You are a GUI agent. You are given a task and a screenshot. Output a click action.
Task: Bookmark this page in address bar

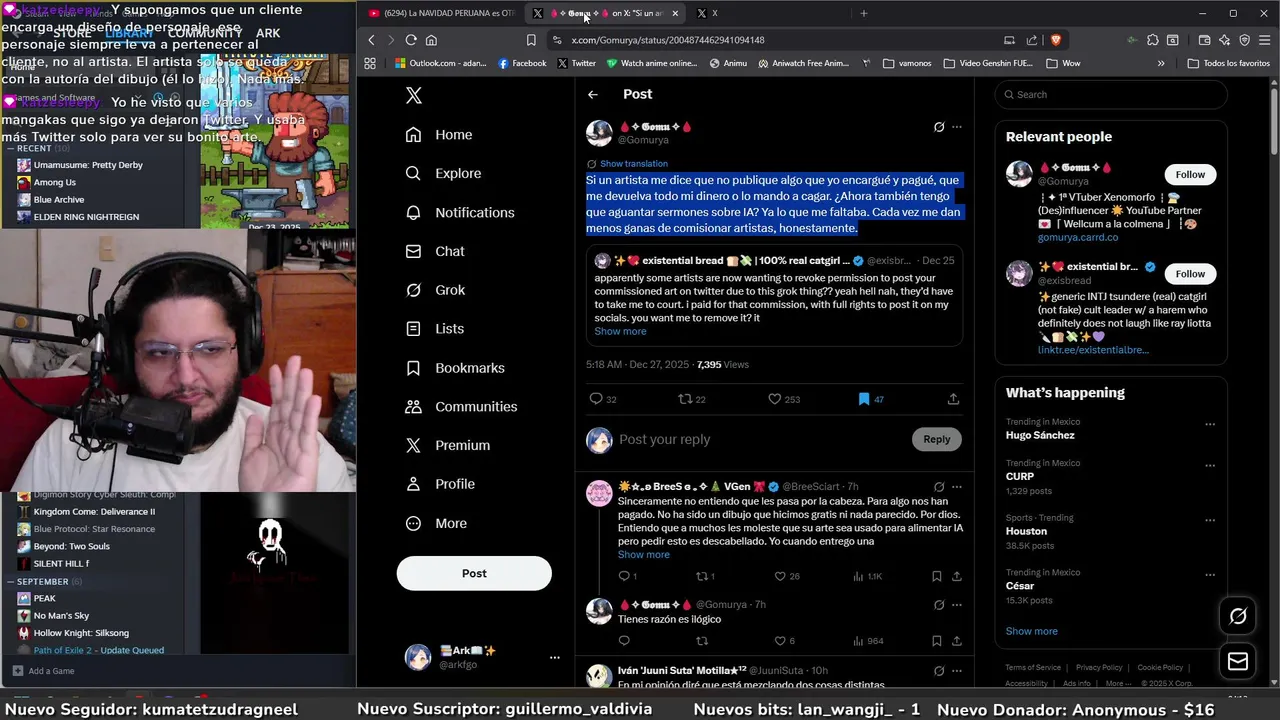pos(531,40)
